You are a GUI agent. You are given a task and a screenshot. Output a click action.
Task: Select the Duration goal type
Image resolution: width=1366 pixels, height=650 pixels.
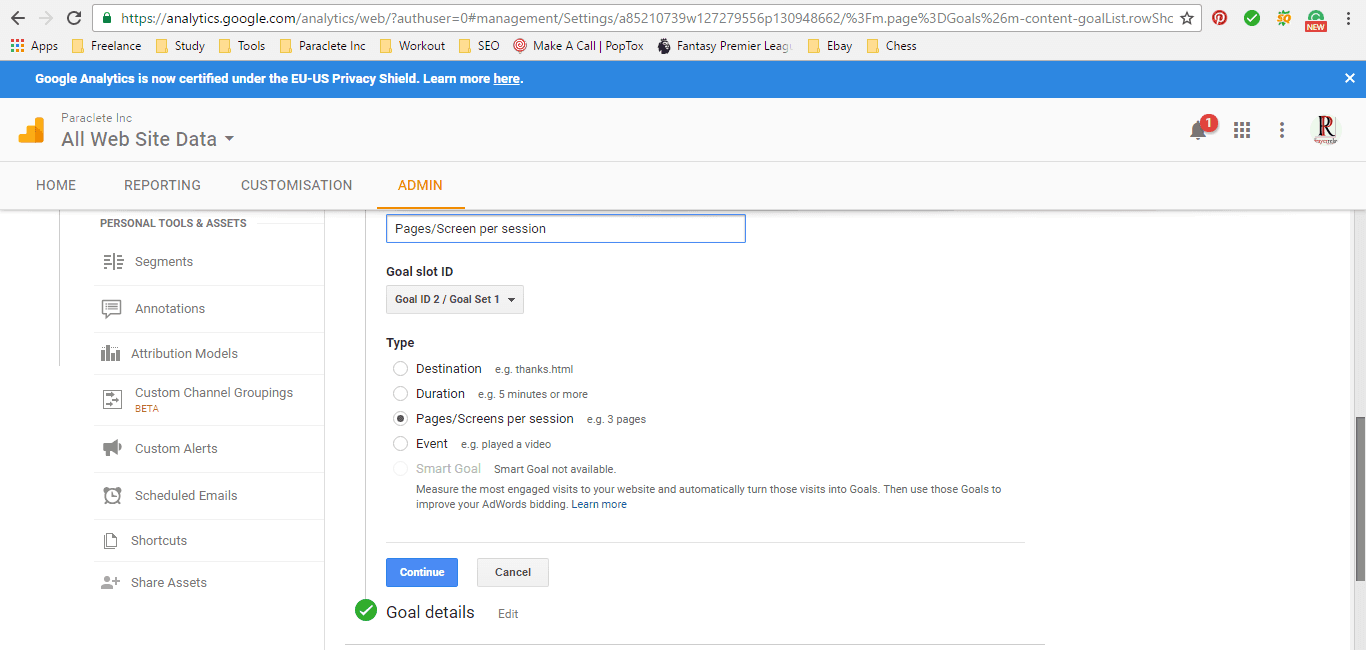point(401,394)
